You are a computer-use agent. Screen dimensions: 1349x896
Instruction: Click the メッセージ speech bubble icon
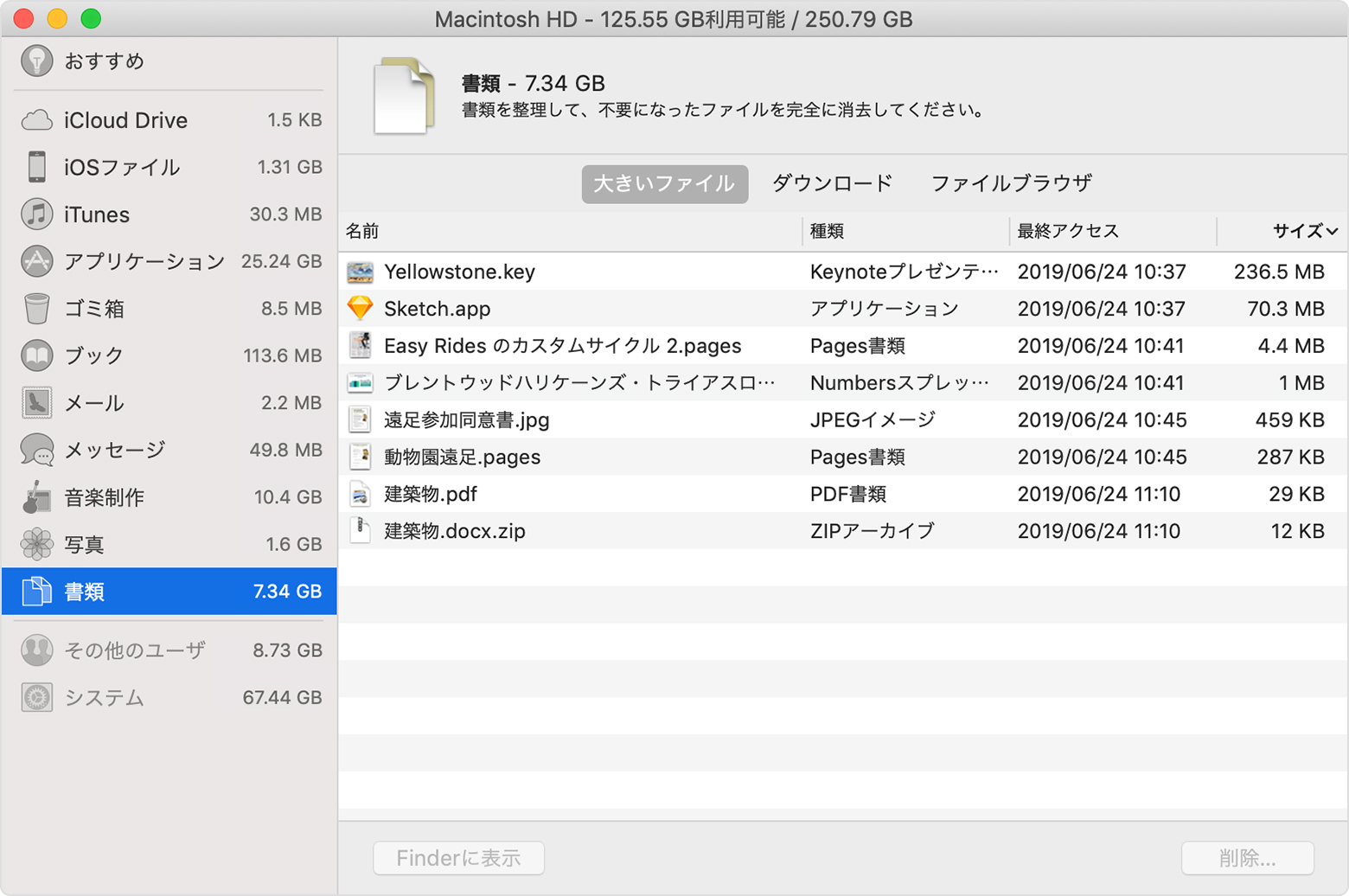pos(36,450)
